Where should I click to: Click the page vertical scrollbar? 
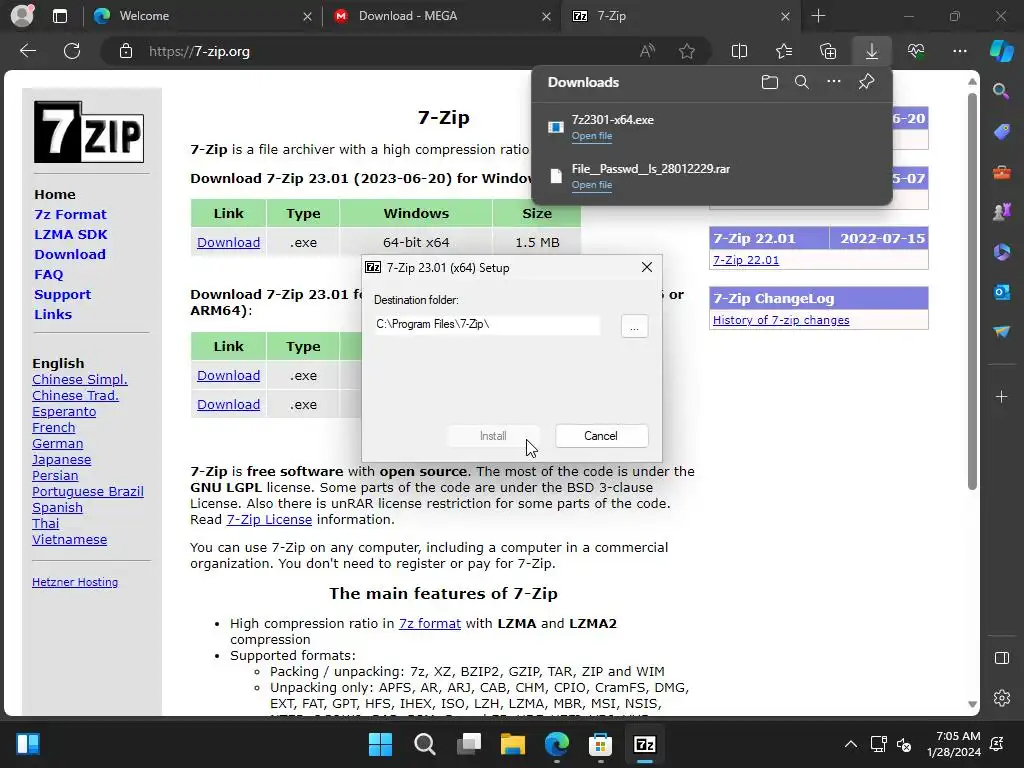[x=972, y=291]
